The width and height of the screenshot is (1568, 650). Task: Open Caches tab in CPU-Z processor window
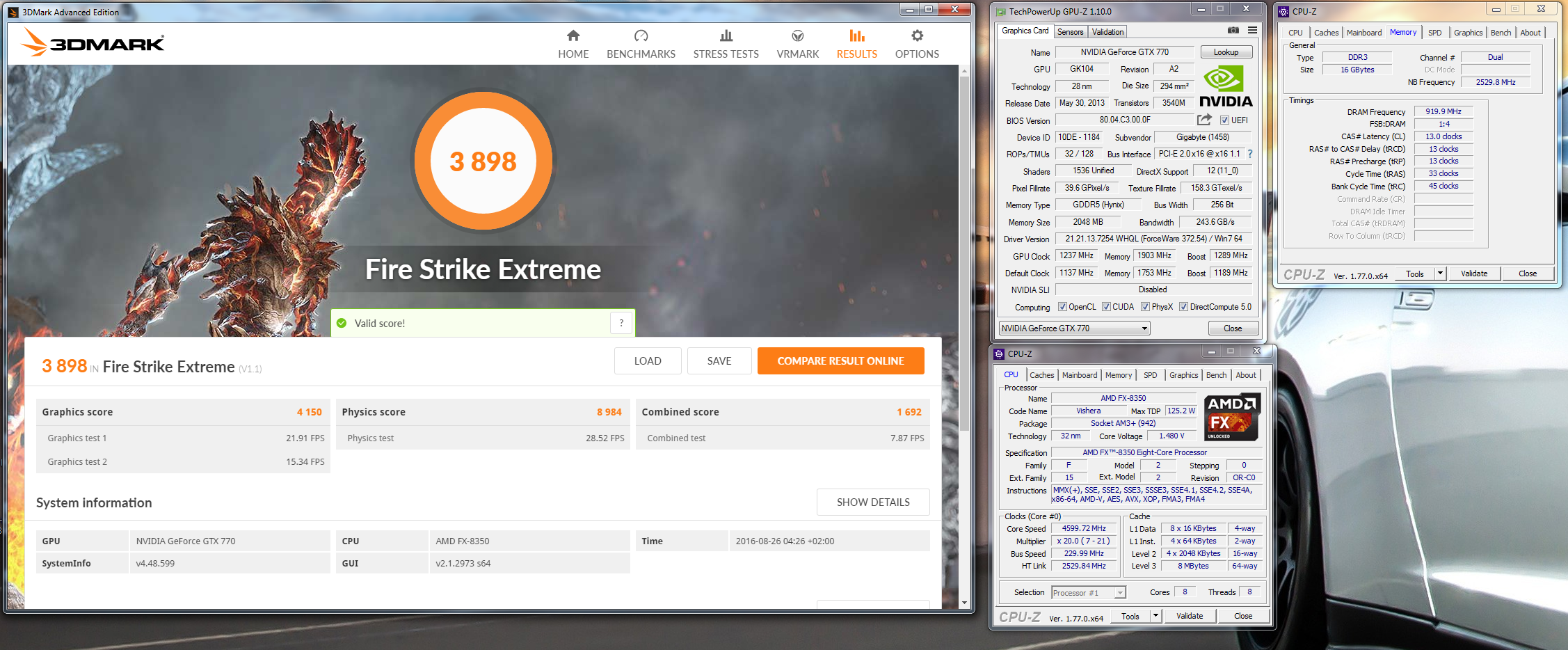(x=1042, y=375)
